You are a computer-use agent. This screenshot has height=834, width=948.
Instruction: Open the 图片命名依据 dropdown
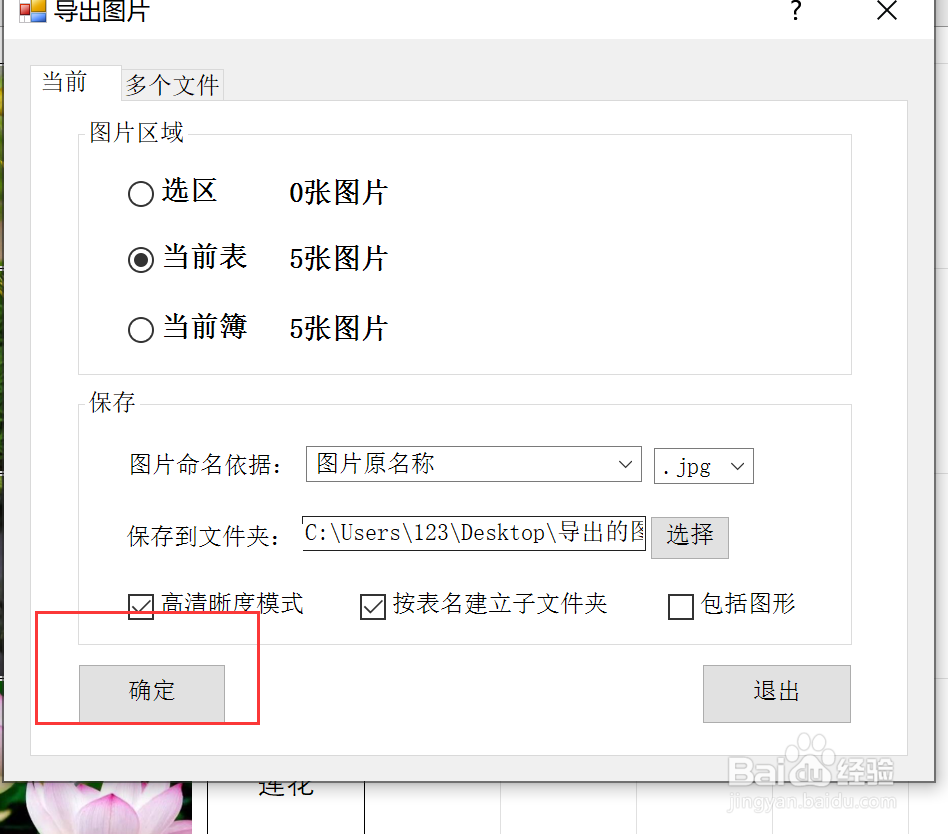473,464
